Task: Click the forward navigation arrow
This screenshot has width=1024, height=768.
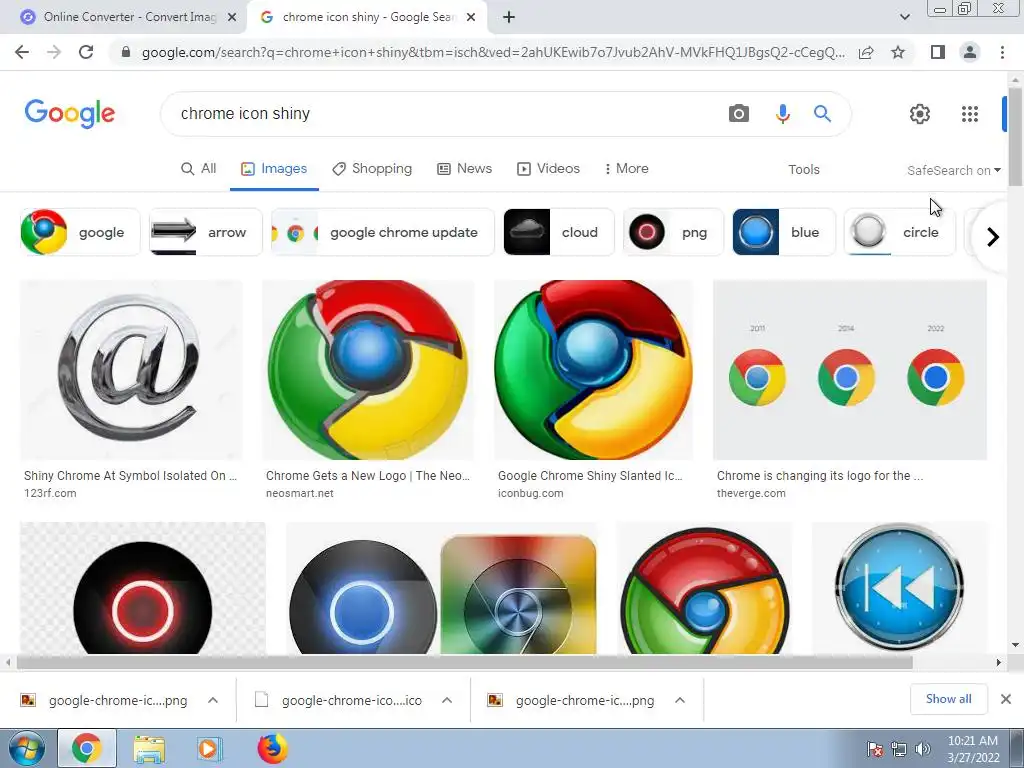Action: click(x=54, y=52)
